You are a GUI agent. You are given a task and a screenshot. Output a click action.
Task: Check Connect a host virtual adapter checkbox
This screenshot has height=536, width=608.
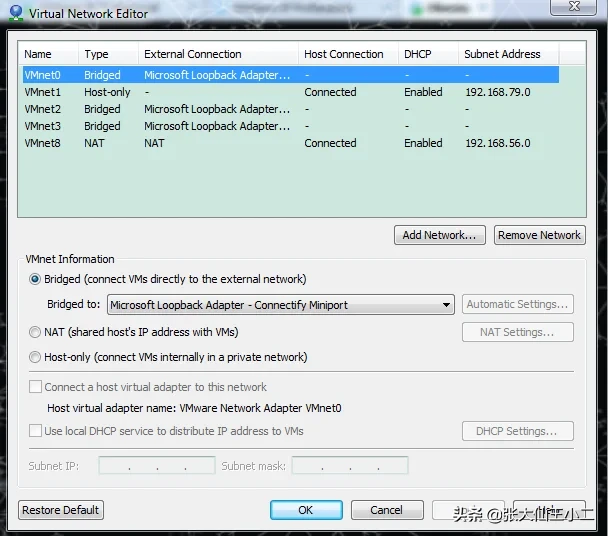(x=35, y=386)
